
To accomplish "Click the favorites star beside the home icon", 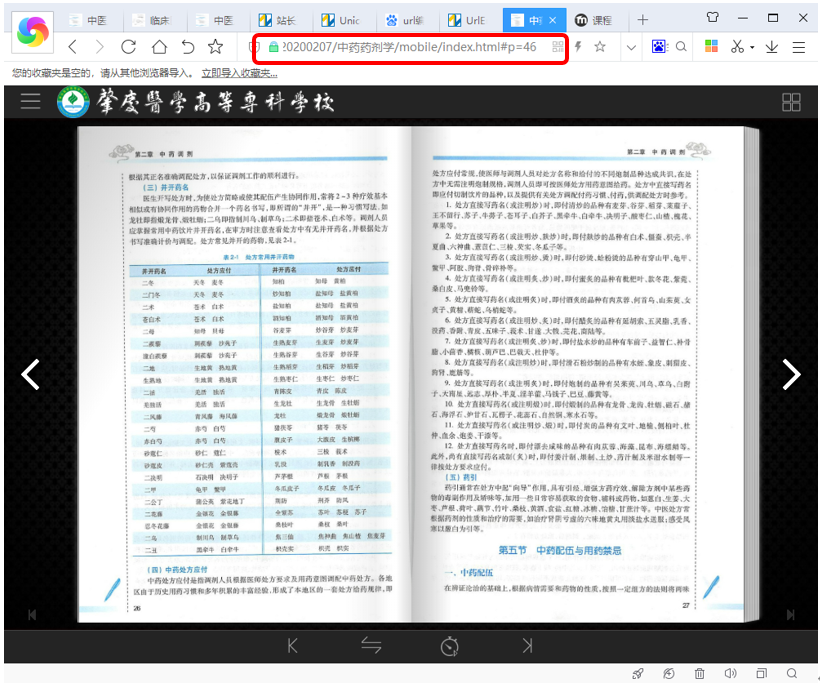I will tap(215, 47).
